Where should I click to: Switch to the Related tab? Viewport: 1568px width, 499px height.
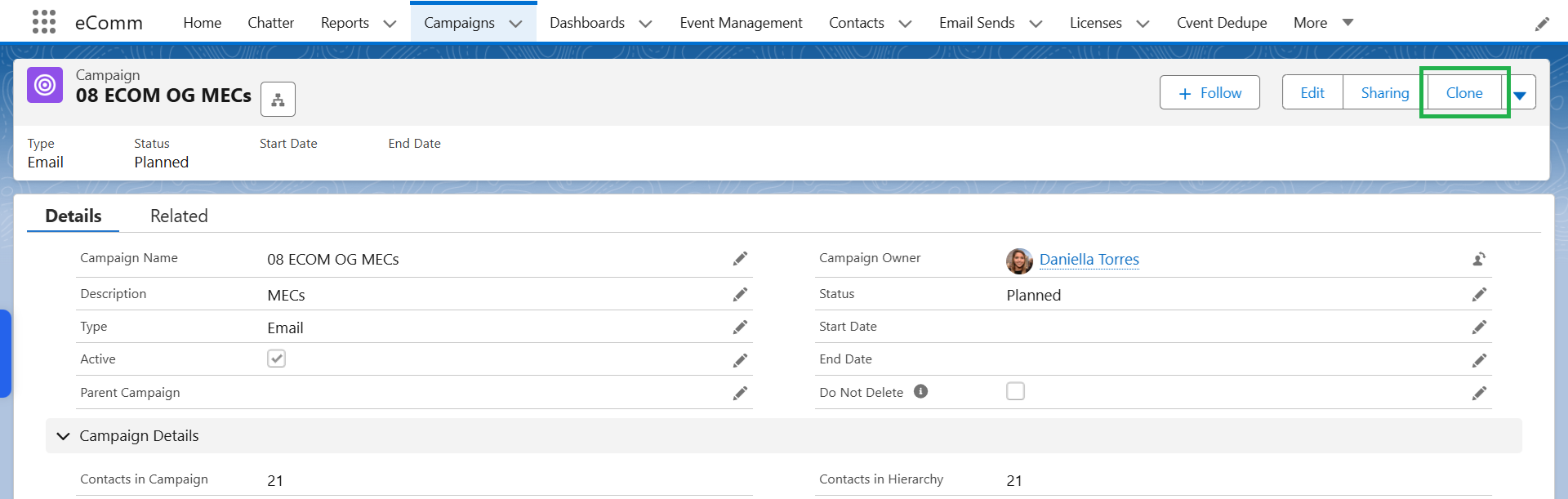179,216
